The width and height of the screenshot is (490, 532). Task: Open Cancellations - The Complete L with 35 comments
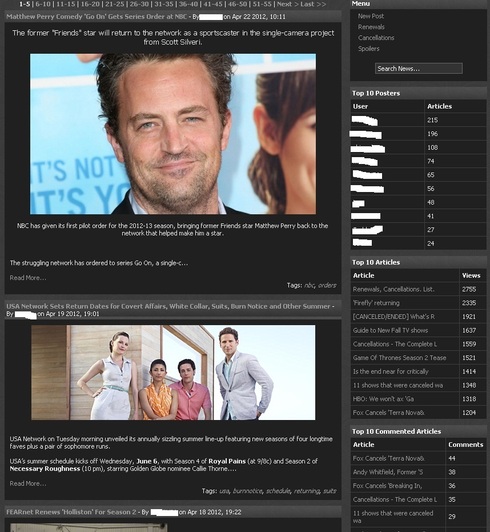tap(395, 499)
